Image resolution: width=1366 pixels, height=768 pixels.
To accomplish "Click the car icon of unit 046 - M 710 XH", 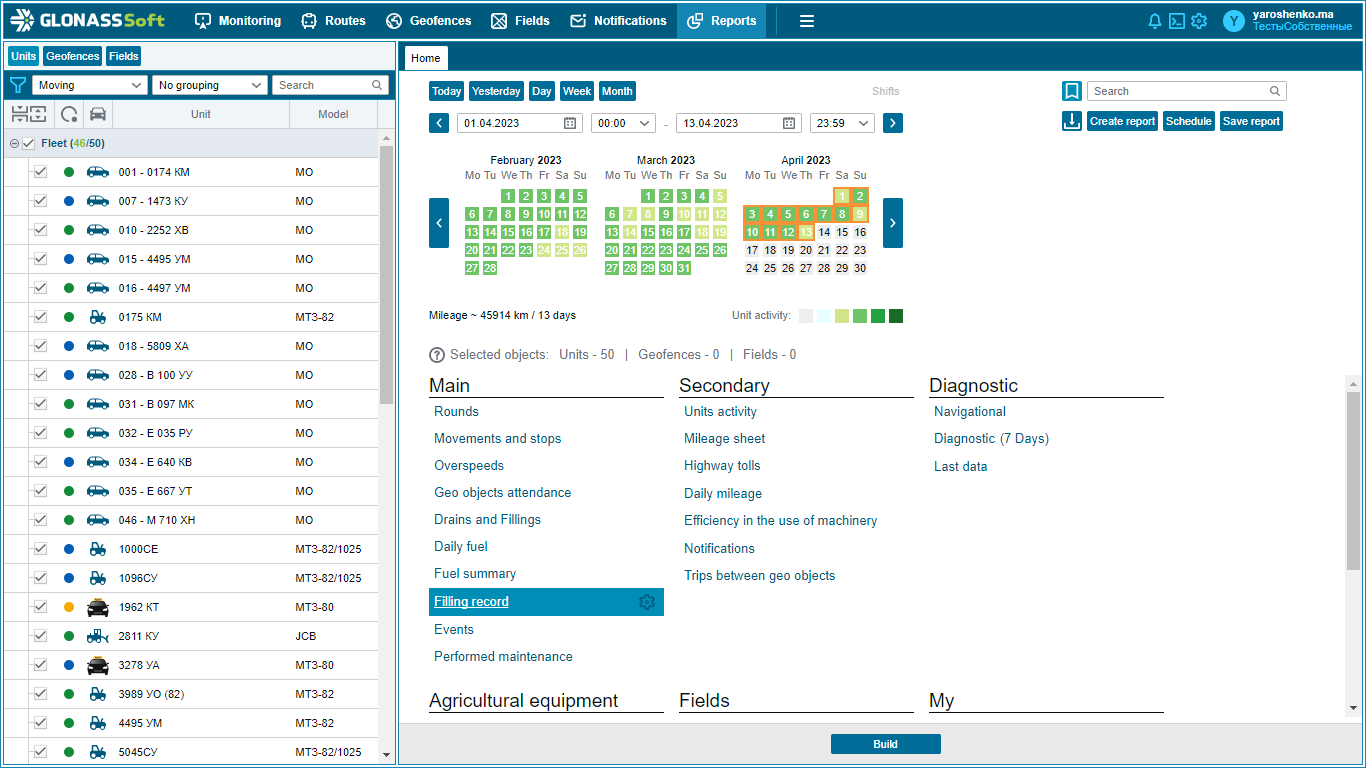I will 97,520.
